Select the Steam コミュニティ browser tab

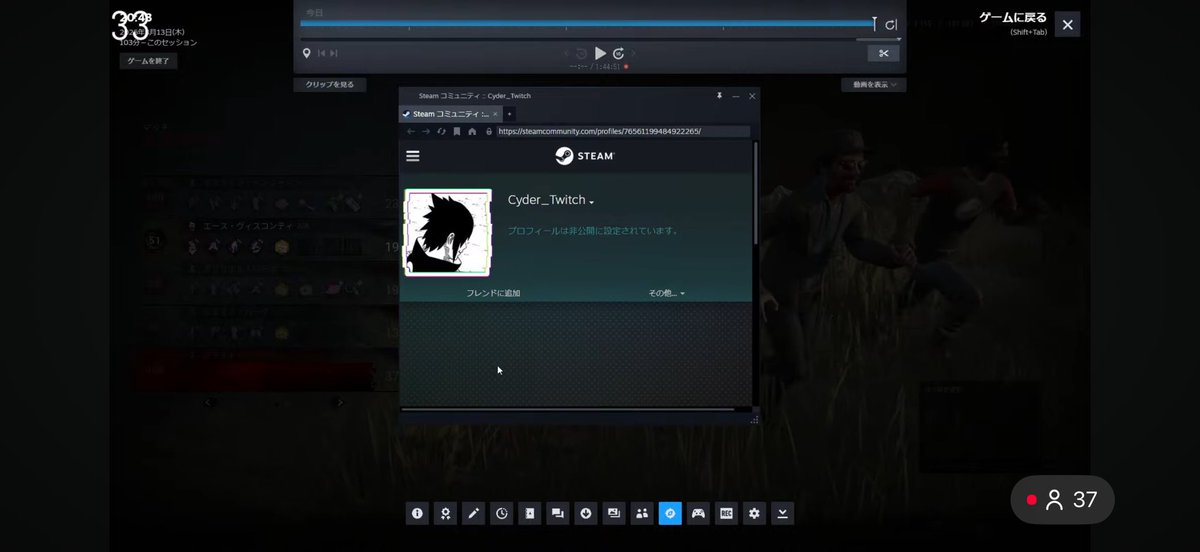[450, 114]
